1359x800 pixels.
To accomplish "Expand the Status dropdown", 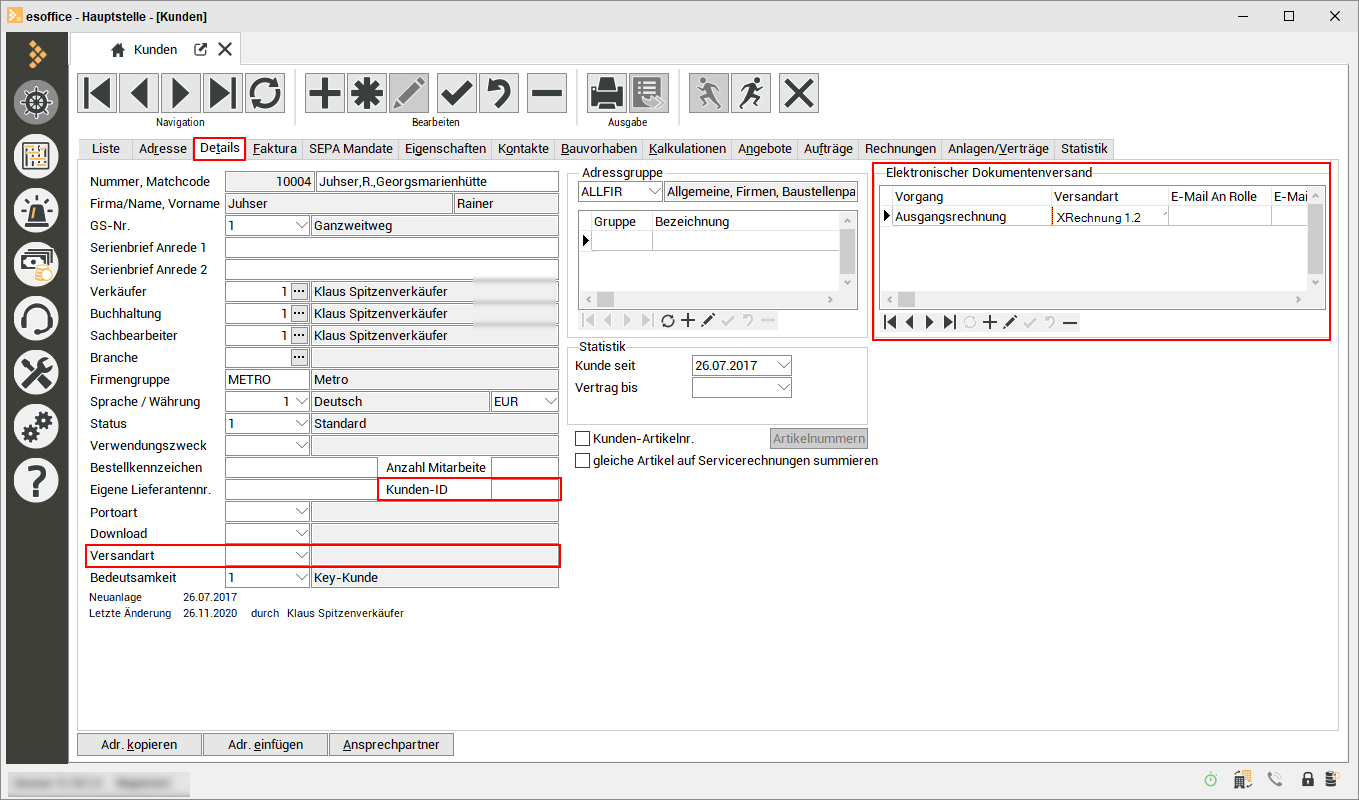I will coord(302,424).
